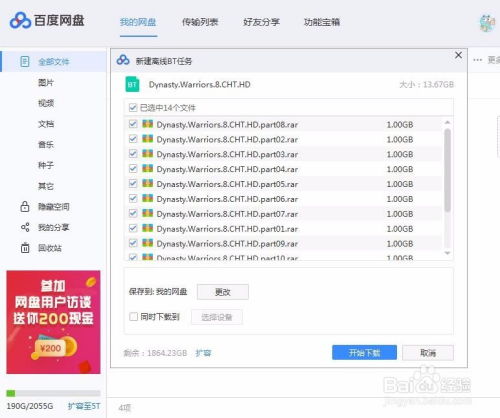Click the file list scroll up arrow
The width and height of the screenshot is (500, 418).
(448, 122)
